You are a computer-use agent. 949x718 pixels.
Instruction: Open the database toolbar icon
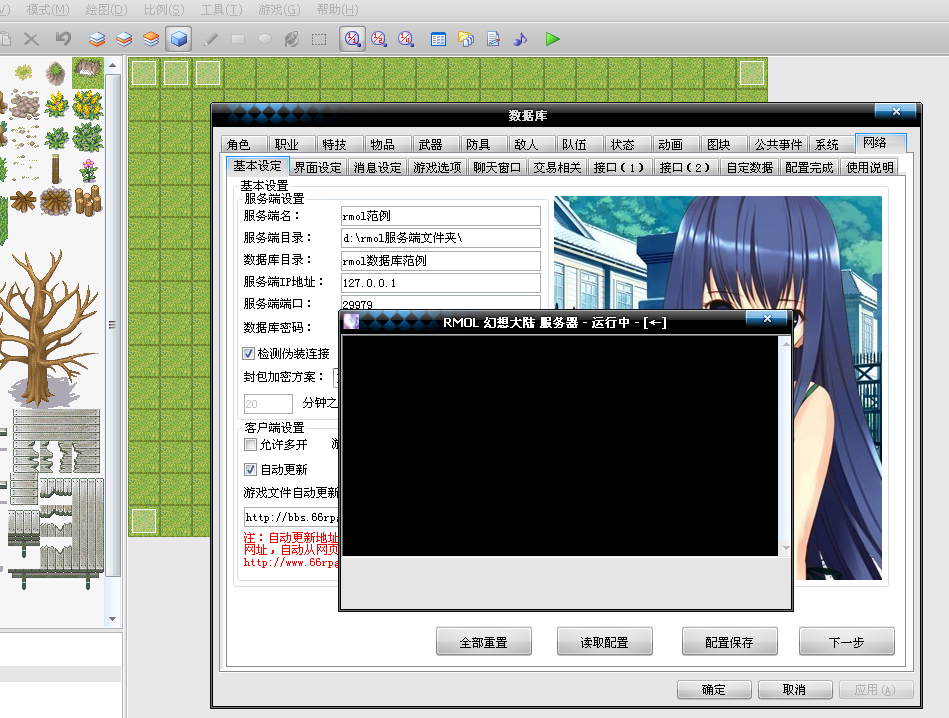point(438,39)
